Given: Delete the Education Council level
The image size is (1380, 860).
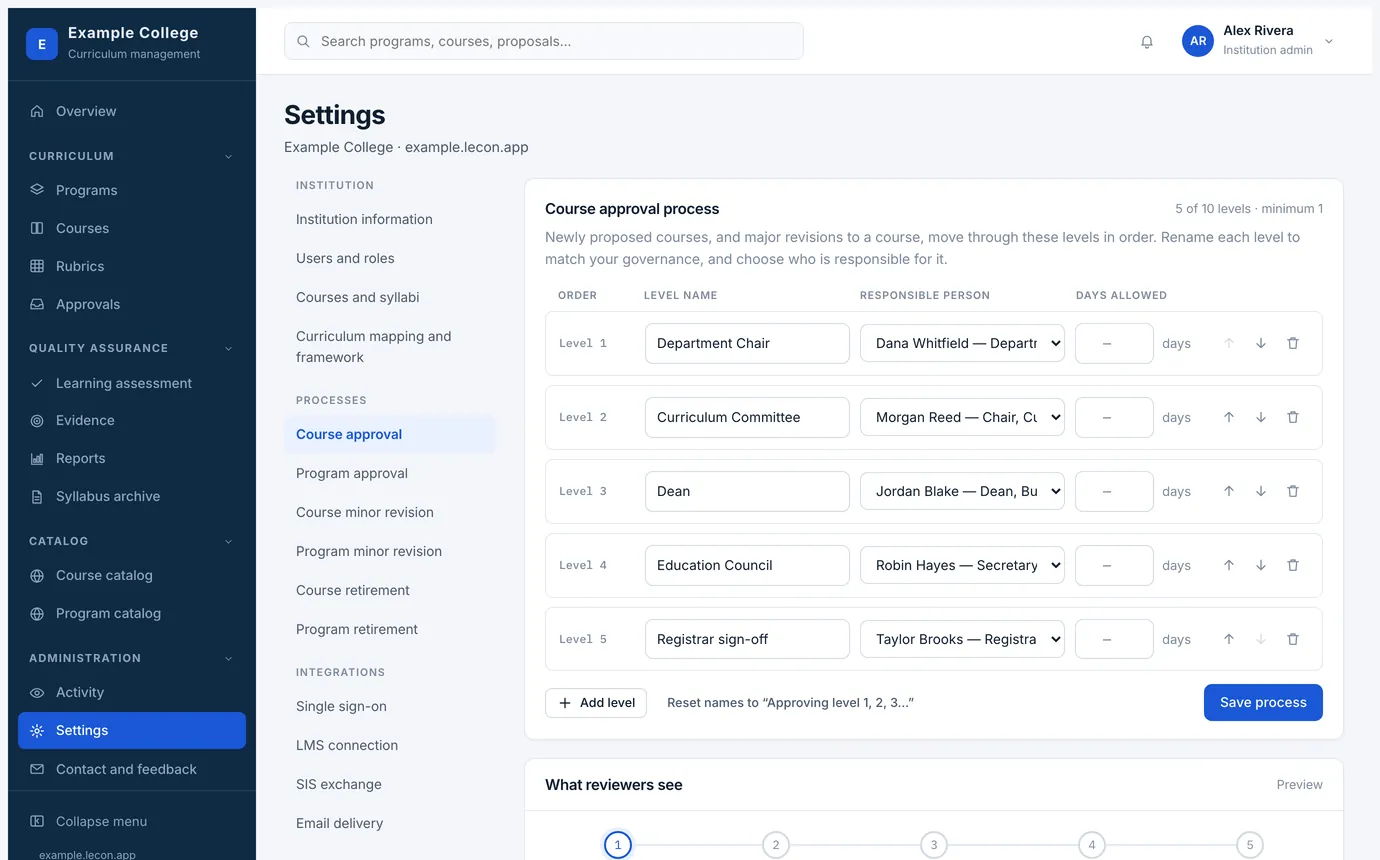Looking at the screenshot, I should coord(1293,565).
